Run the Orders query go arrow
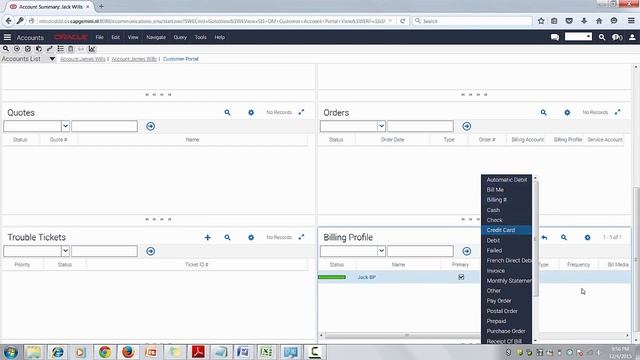Viewport: 640px width, 360px height. (467, 126)
